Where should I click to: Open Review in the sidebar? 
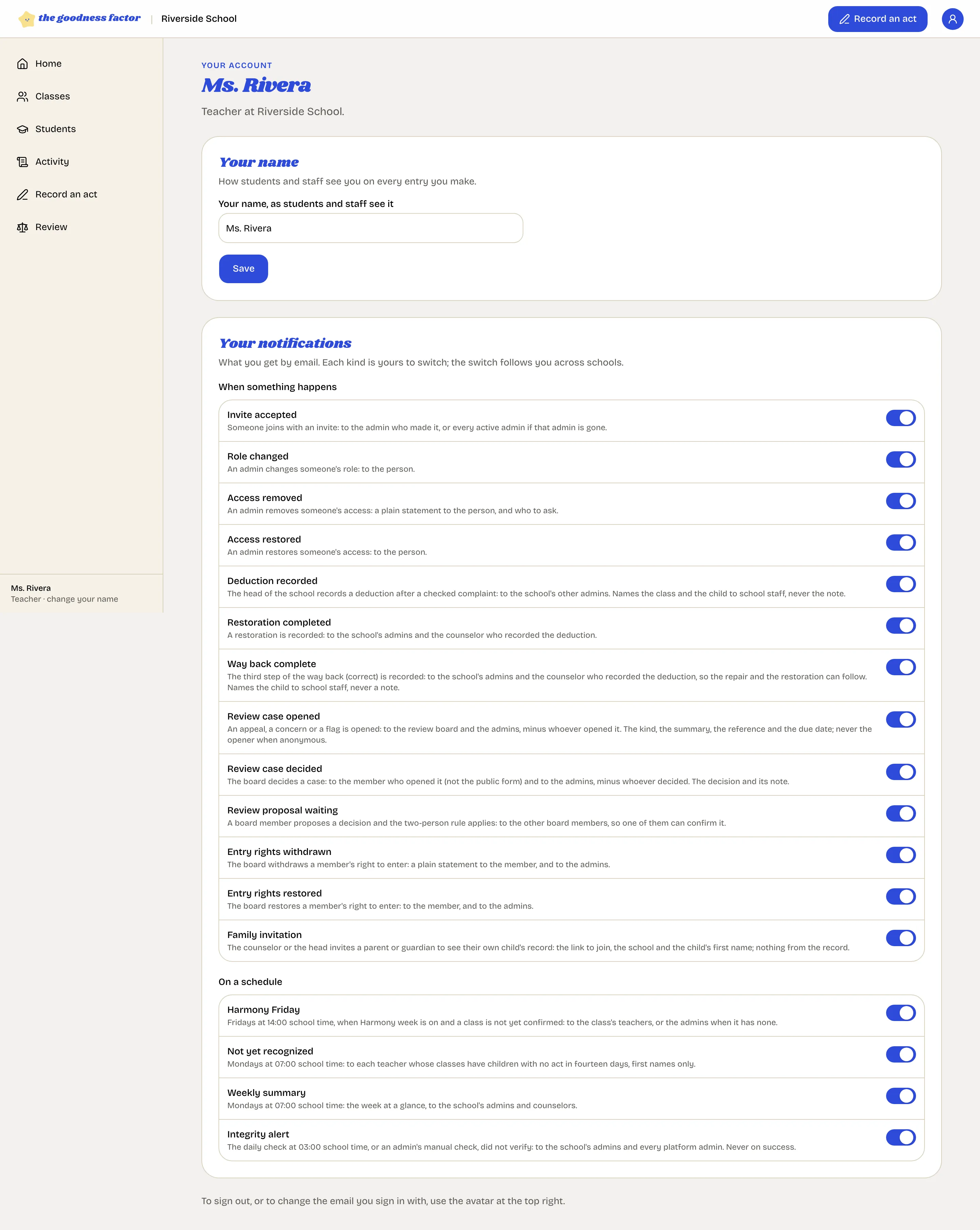click(x=82, y=227)
